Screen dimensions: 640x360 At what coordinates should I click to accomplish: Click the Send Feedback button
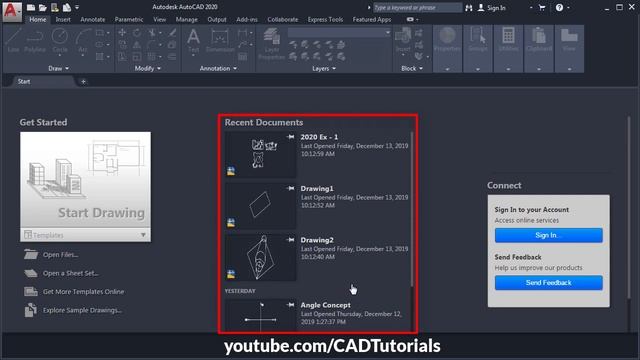pyautogui.click(x=548, y=282)
